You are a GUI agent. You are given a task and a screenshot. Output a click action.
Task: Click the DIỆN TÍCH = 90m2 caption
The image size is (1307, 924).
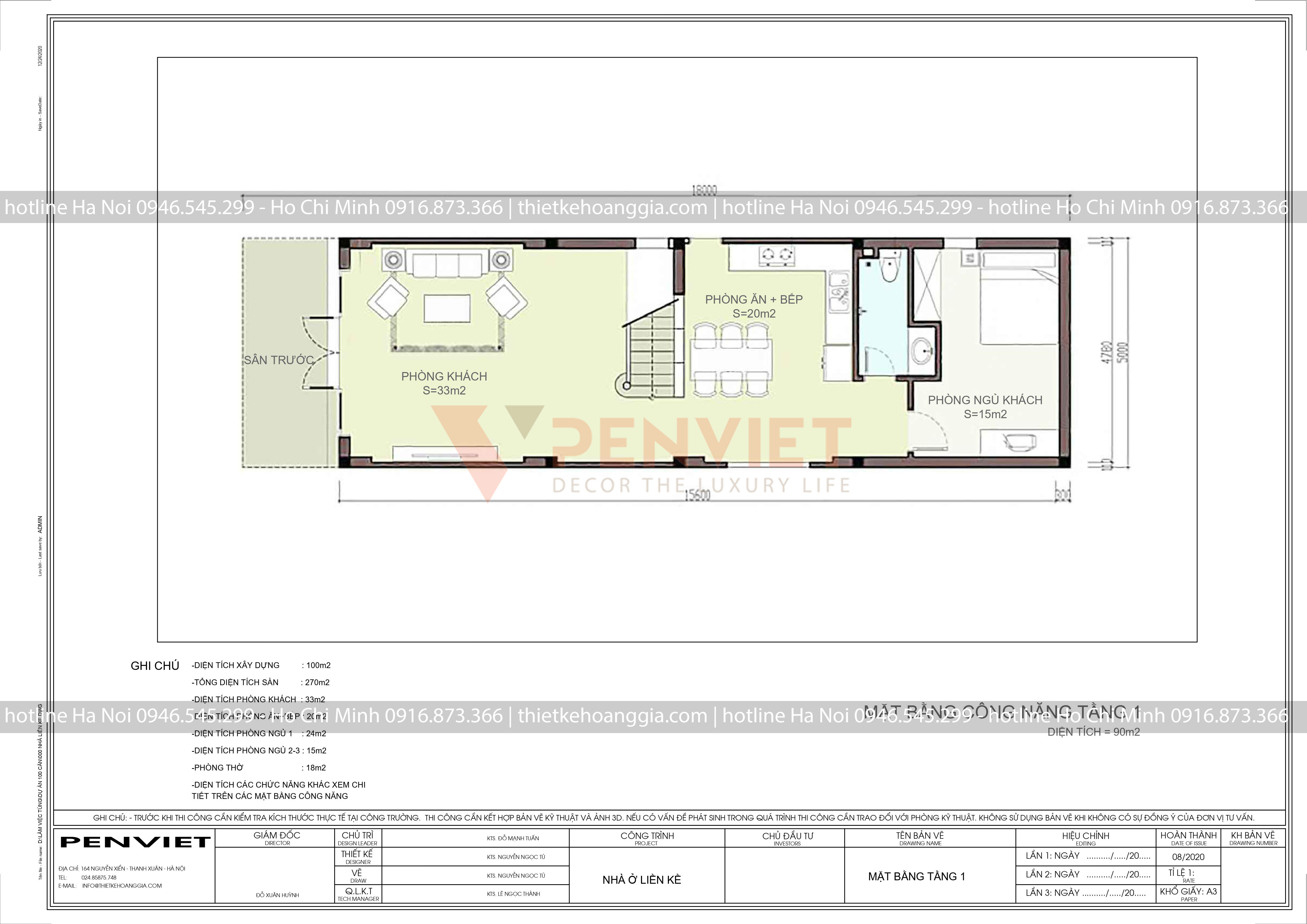click(1093, 732)
